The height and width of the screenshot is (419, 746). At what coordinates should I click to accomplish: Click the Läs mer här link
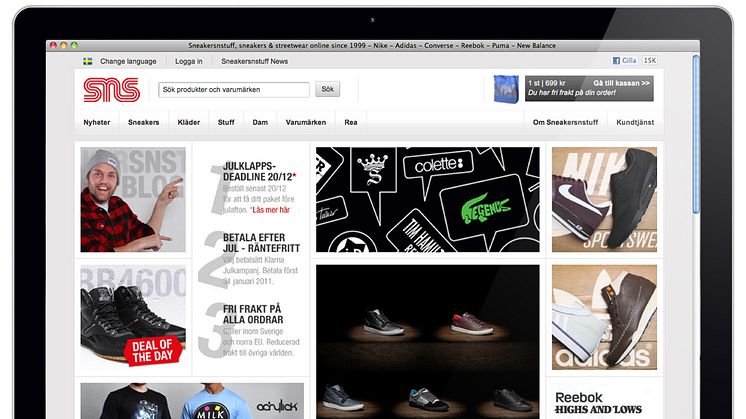pos(271,210)
